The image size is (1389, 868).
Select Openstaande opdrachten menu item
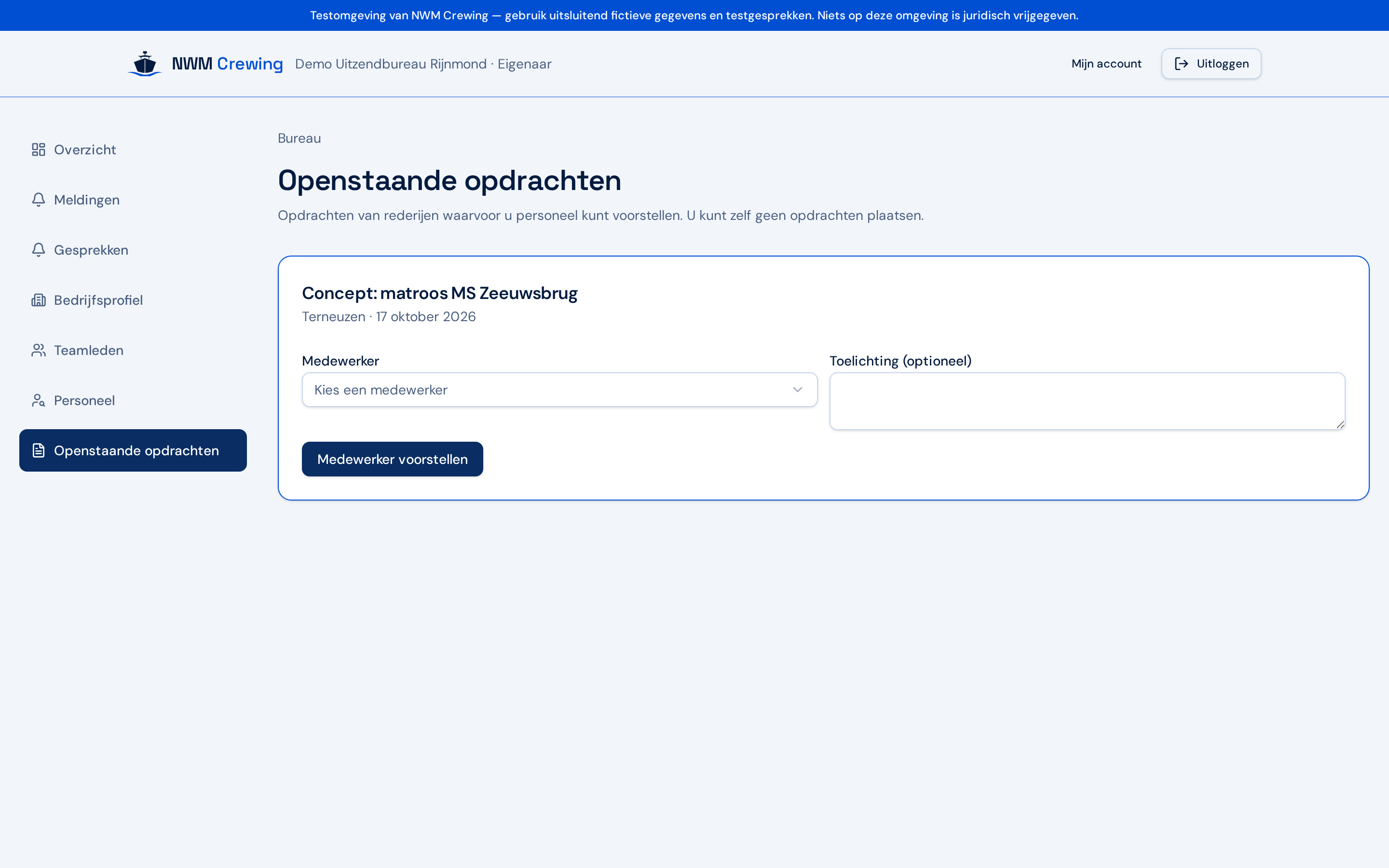pyautogui.click(x=133, y=451)
